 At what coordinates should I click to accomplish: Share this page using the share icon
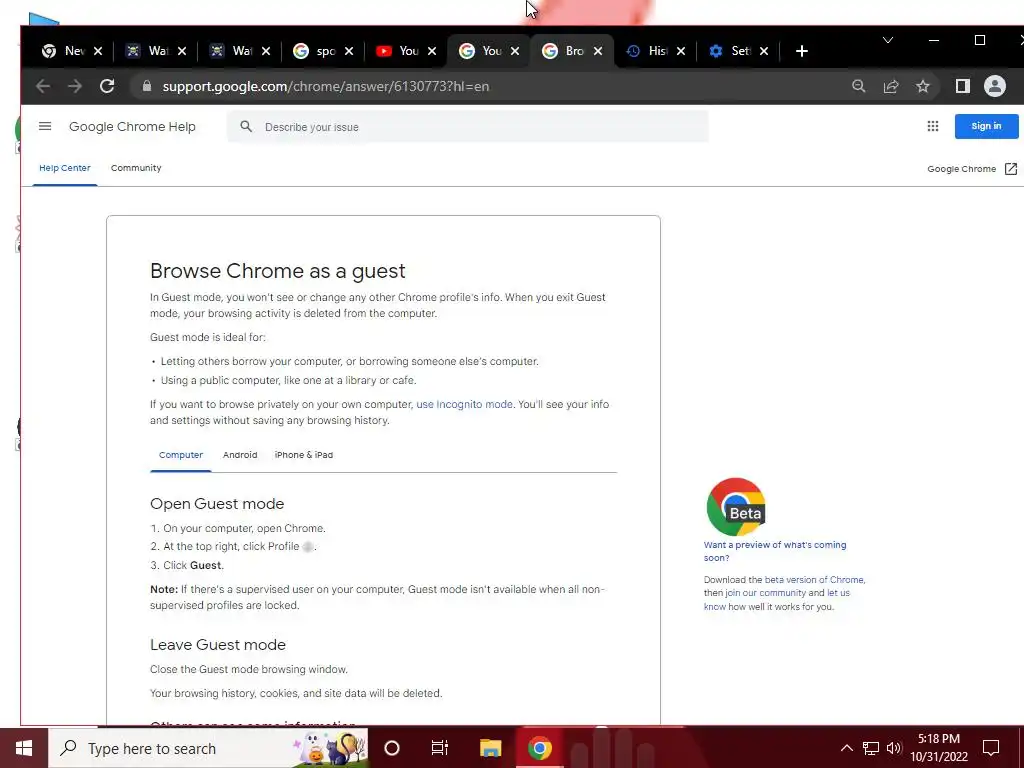pos(891,86)
